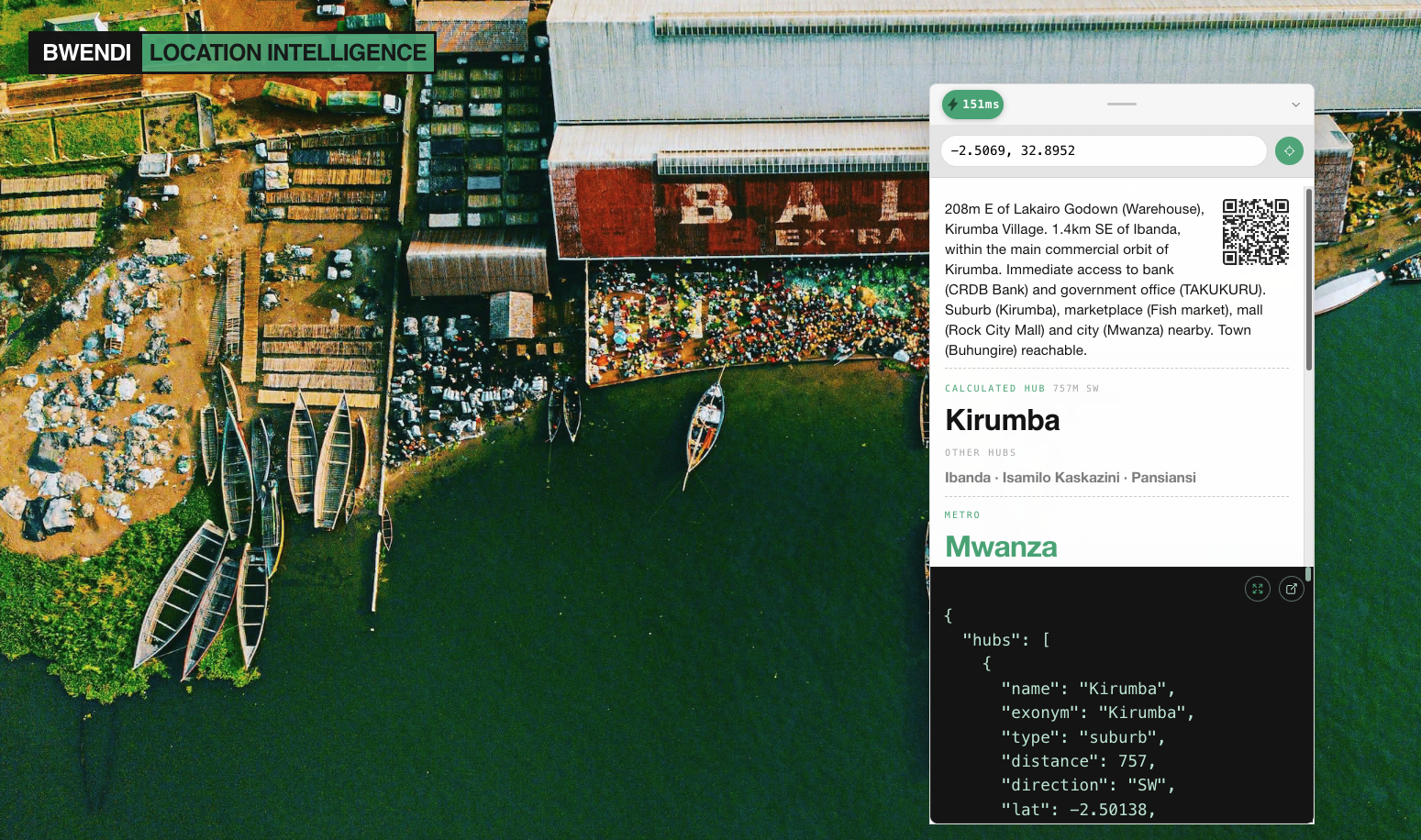Click the "hubs" key in JSON
The width and height of the screenshot is (1421, 840).
pos(991,640)
